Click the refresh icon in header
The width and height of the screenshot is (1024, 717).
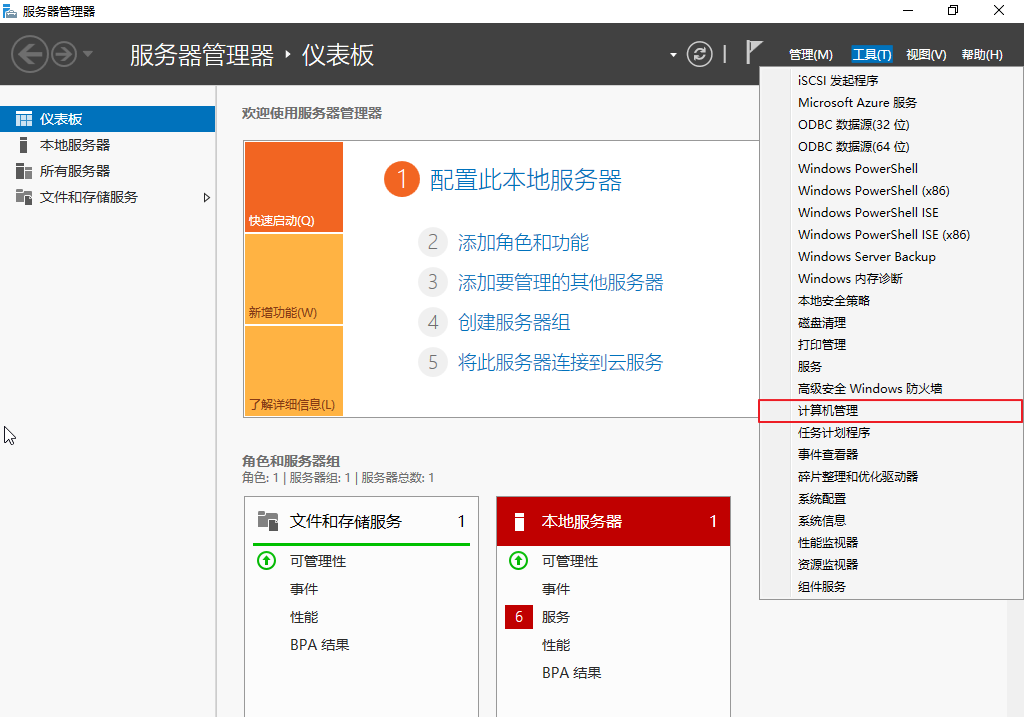pos(700,54)
